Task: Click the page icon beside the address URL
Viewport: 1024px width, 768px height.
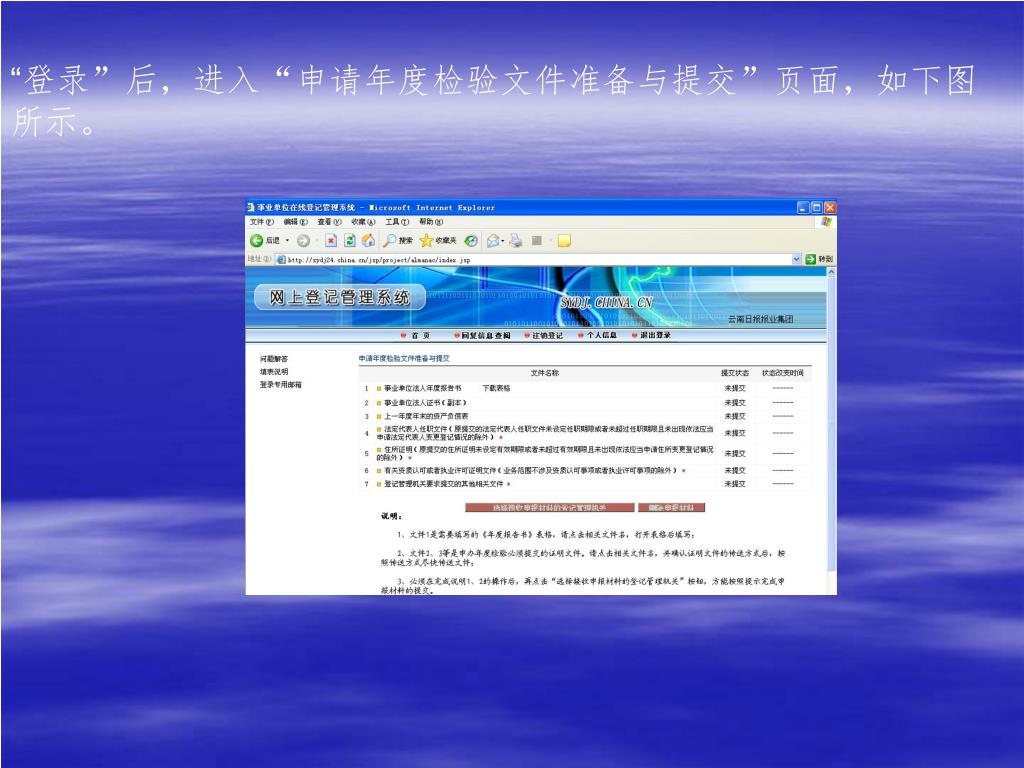Action: (281, 259)
